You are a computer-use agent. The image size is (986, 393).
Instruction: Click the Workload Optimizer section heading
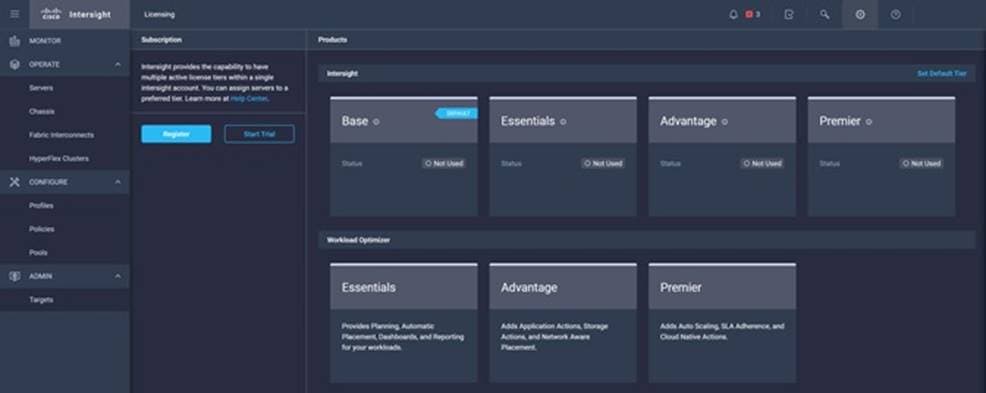coord(358,240)
